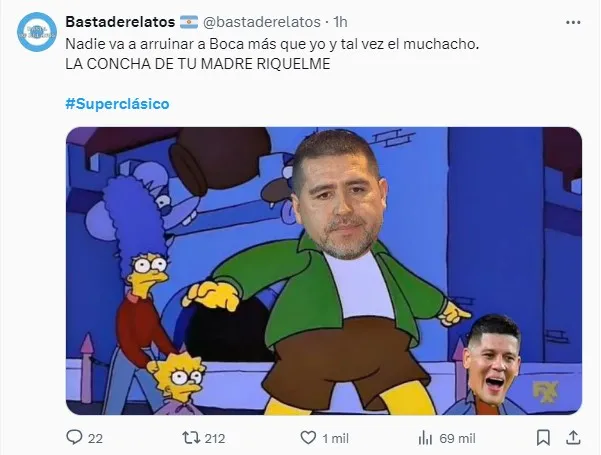Open the Bastaderelatos profile avatar
The image size is (601, 455).
tap(37, 32)
